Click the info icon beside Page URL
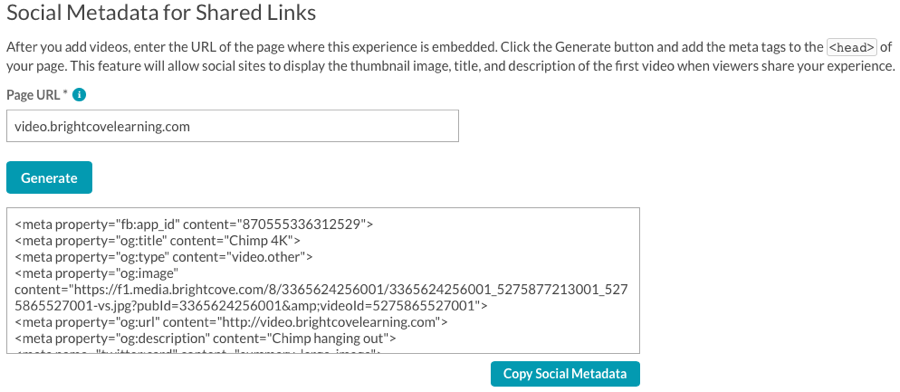900x392 pixels. 80,95
